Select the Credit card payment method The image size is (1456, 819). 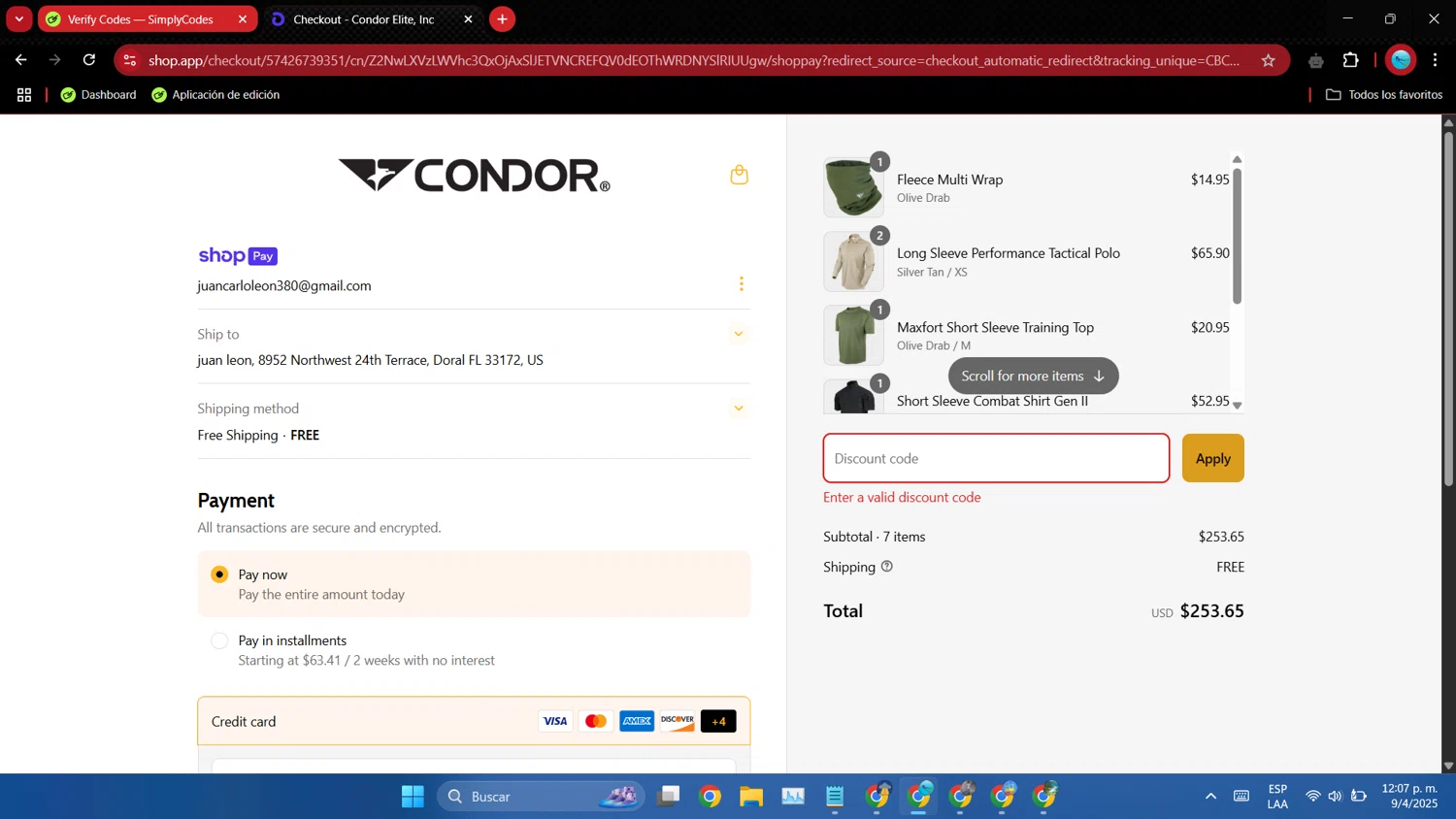click(x=474, y=721)
